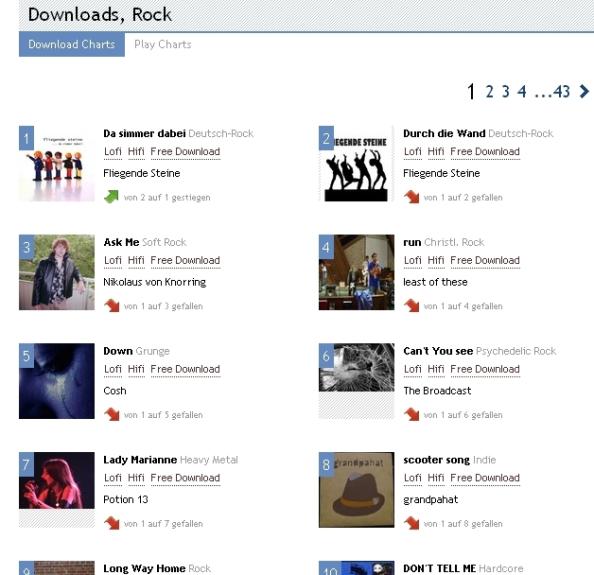This screenshot has width=594, height=575.
Task: Click the red falling arrow for Ask Me
Action: 111,305
